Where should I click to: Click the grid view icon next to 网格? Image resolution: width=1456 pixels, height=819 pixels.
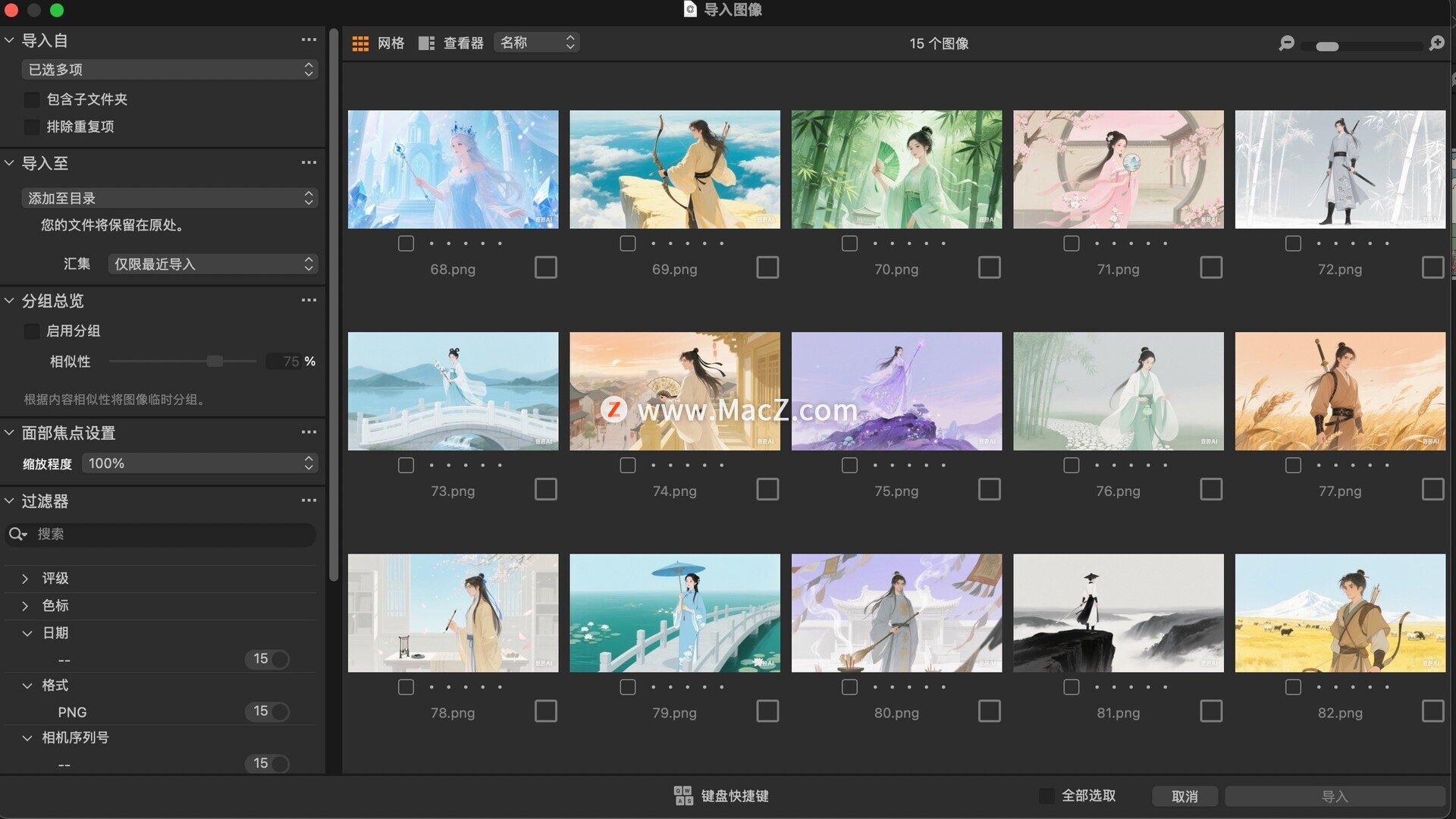click(x=360, y=43)
